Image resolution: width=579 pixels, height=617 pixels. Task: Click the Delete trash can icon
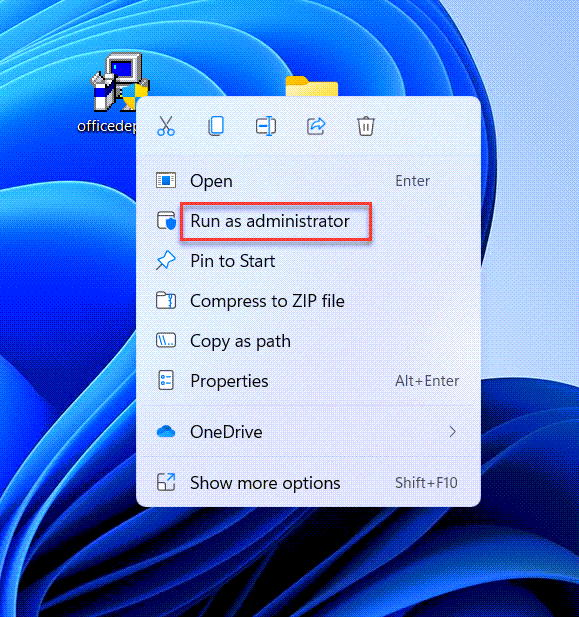pos(366,126)
